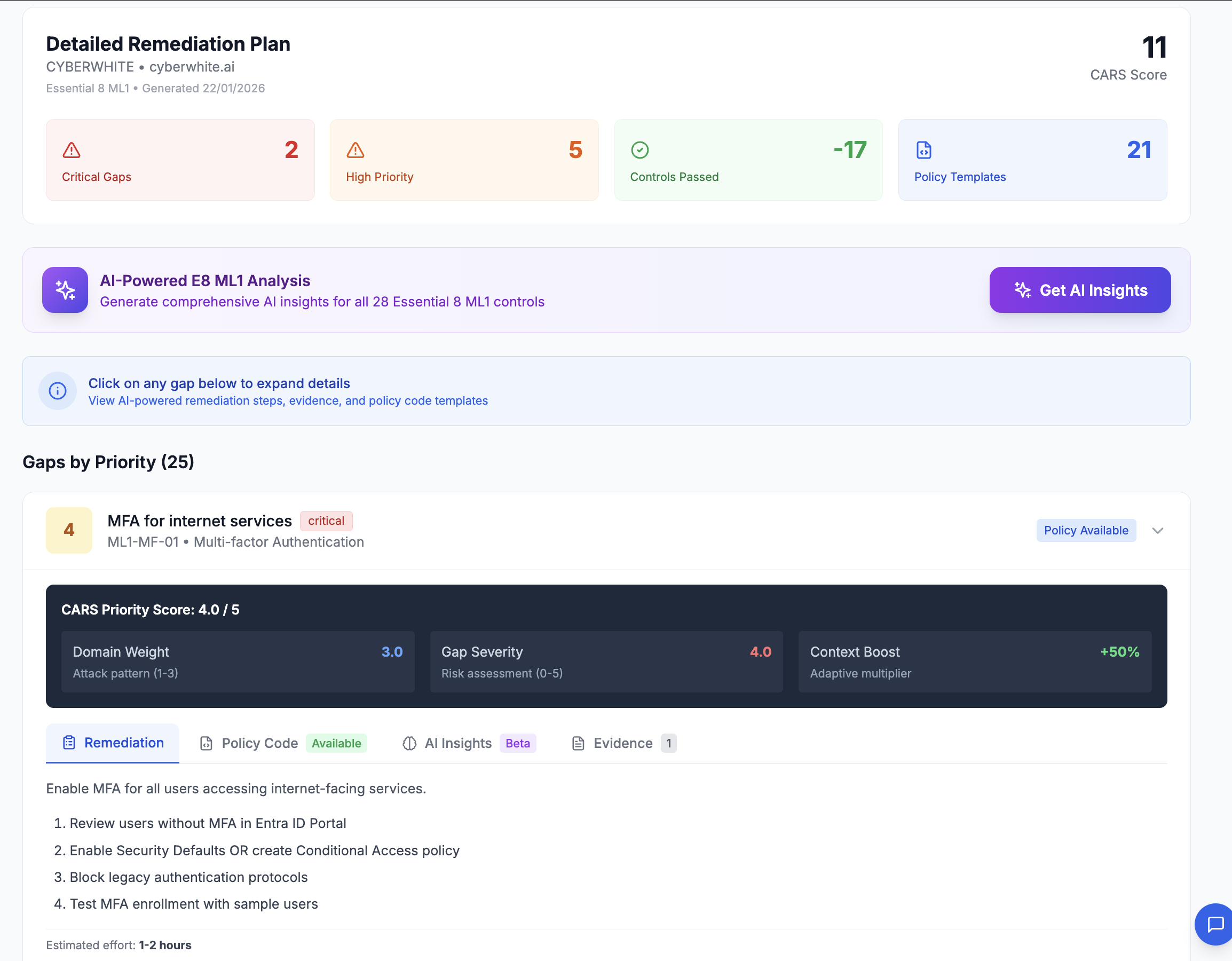Click the ML1-MF-01 control identifier text

pyautogui.click(x=143, y=542)
